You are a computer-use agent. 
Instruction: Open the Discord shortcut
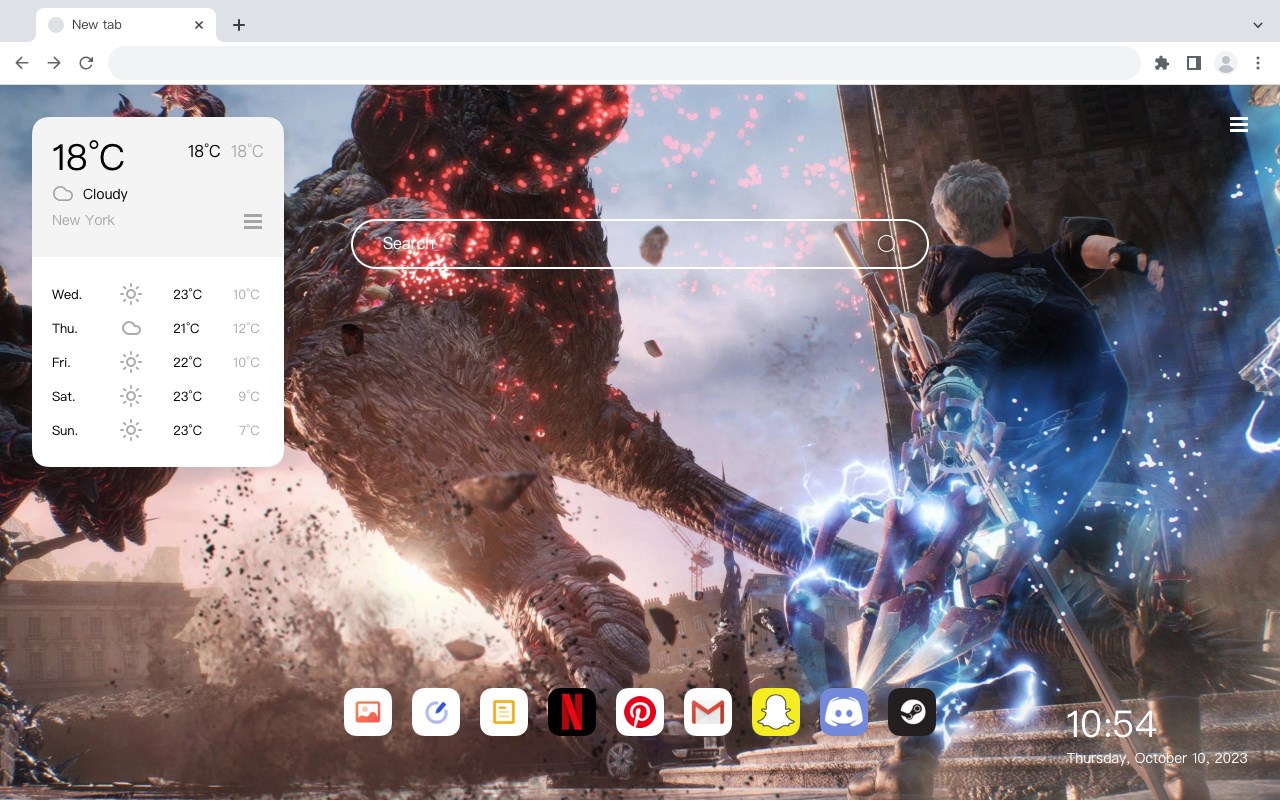click(x=844, y=712)
